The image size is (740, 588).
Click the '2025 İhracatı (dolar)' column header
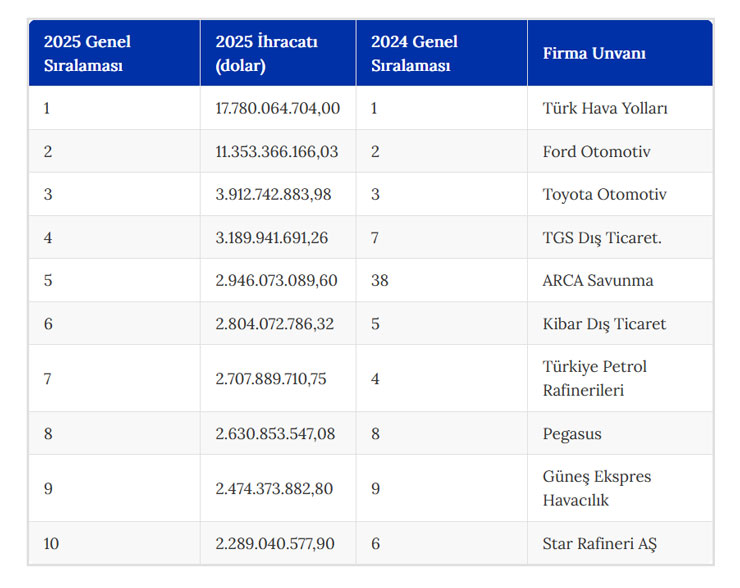278,53
